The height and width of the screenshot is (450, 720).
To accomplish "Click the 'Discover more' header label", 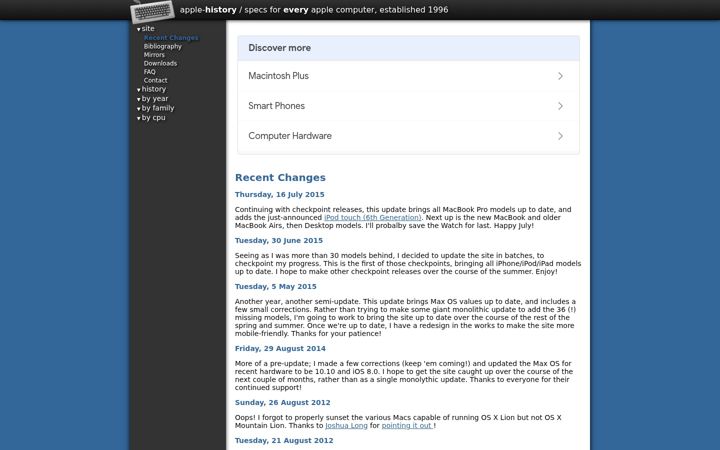I will (x=279, y=48).
